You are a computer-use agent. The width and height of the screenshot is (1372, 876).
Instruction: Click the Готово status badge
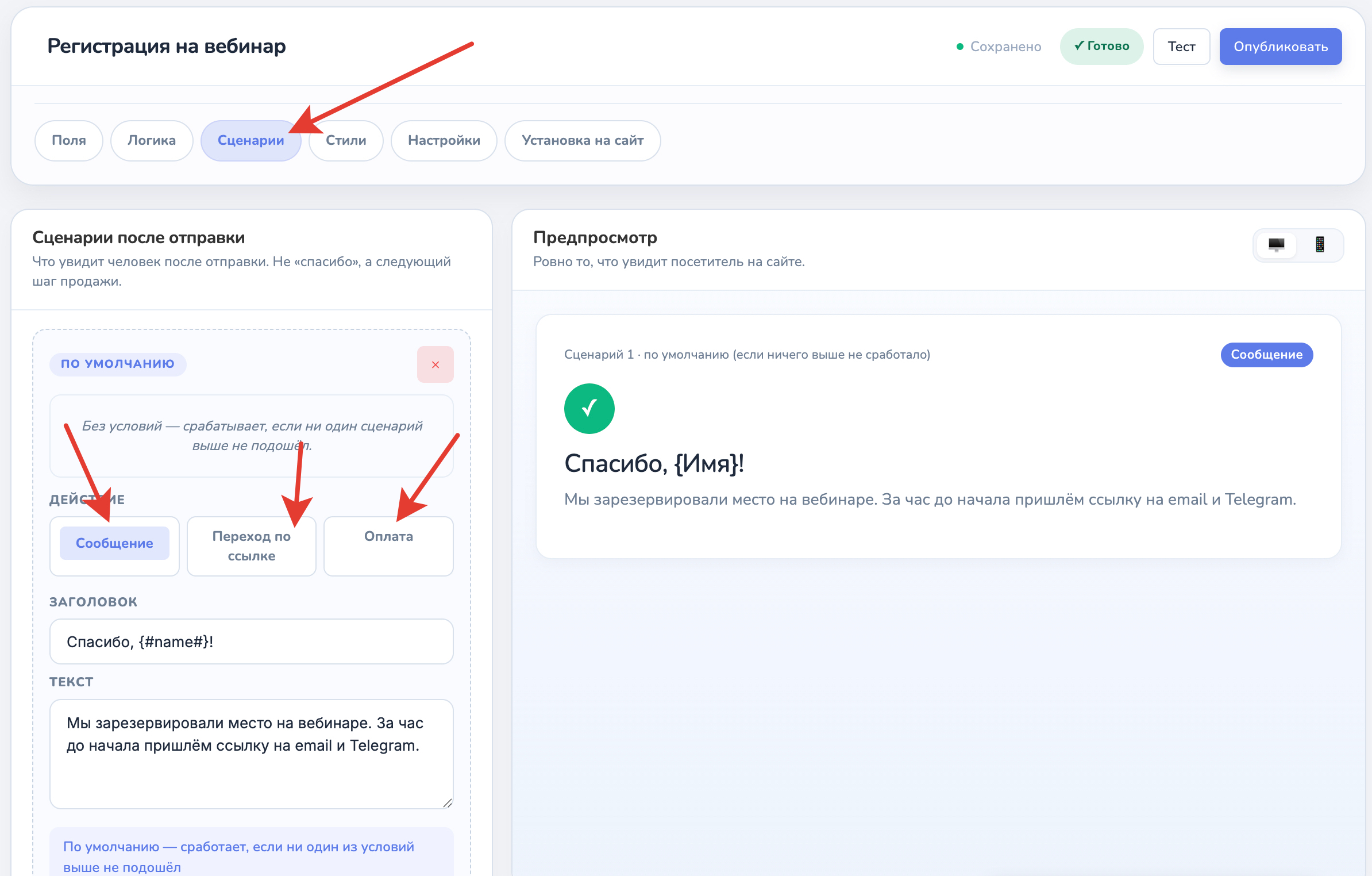1101,47
